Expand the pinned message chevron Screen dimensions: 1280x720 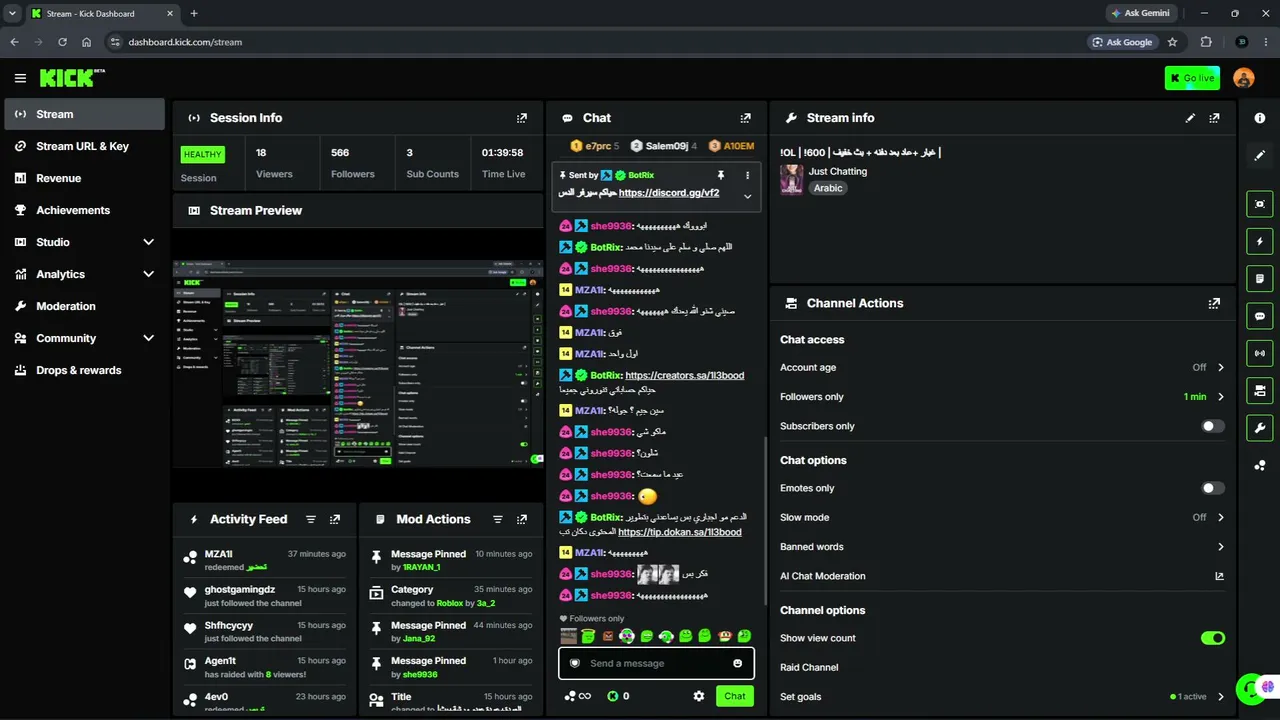tap(747, 196)
